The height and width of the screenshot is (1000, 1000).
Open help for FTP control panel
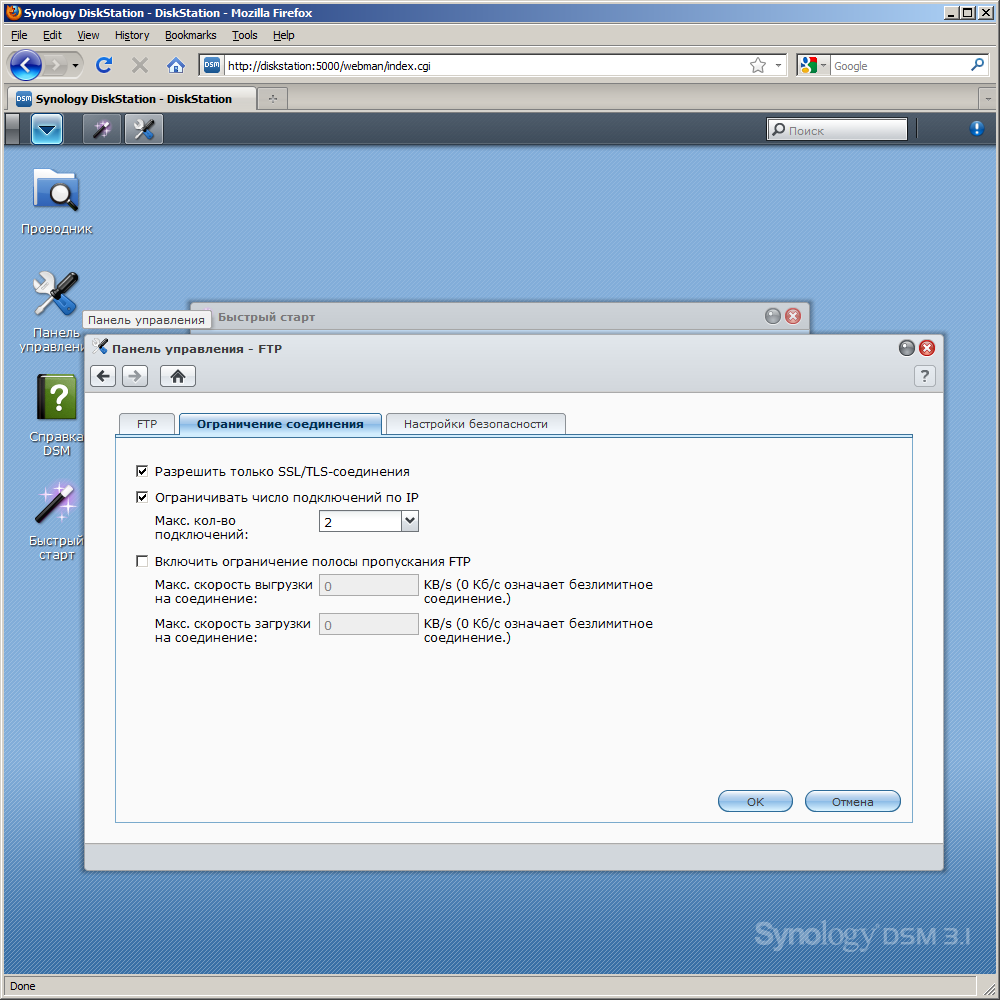(925, 376)
